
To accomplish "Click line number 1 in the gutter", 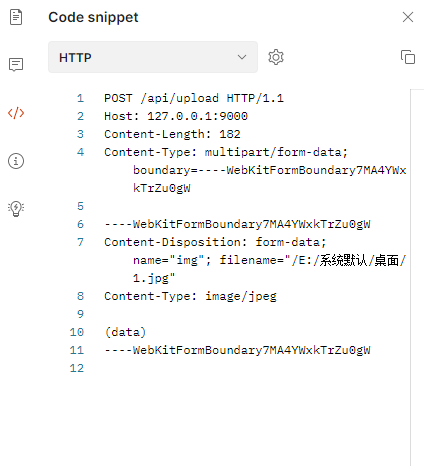I will (x=80, y=98).
